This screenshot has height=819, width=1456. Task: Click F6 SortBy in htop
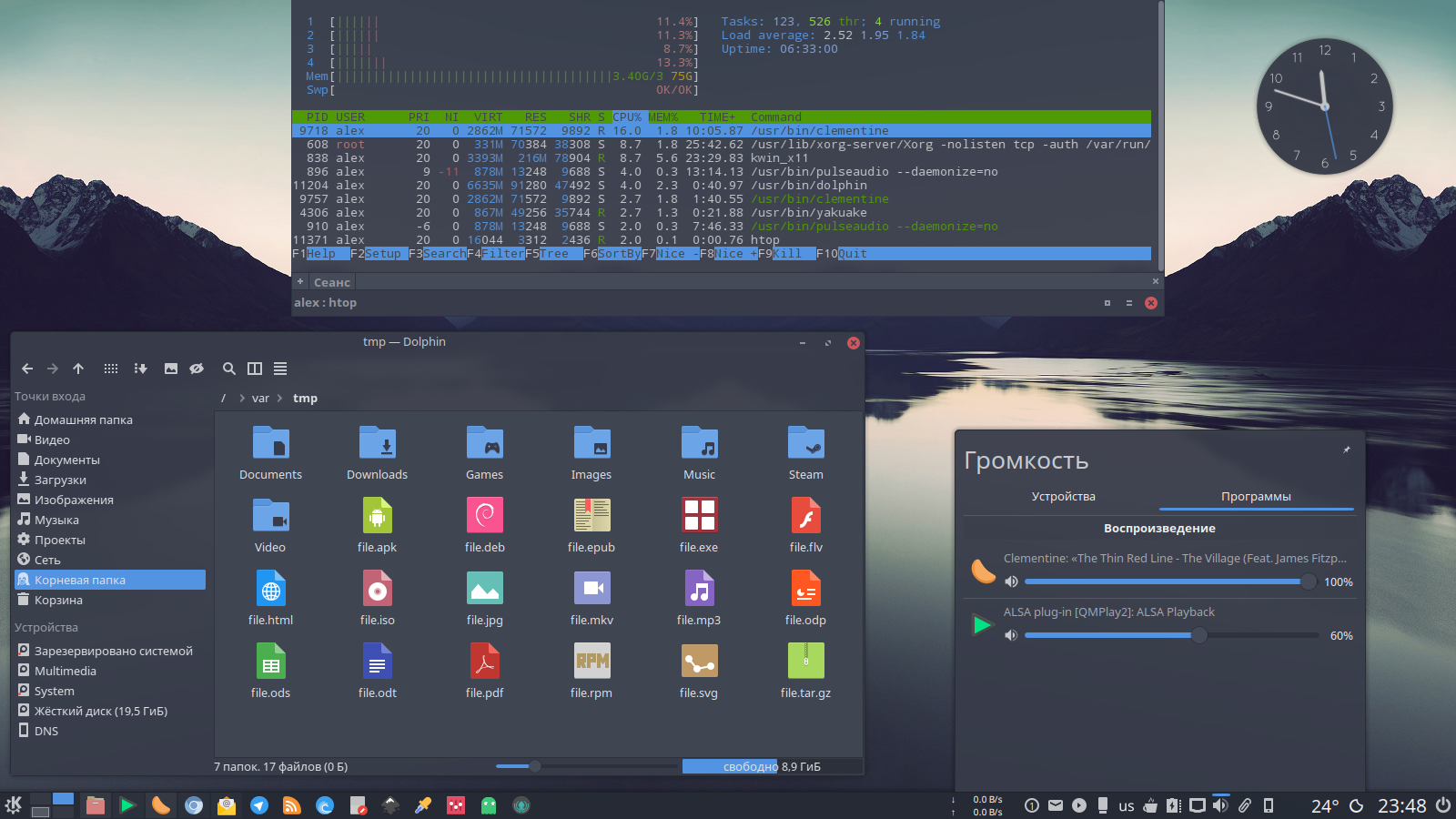(612, 254)
